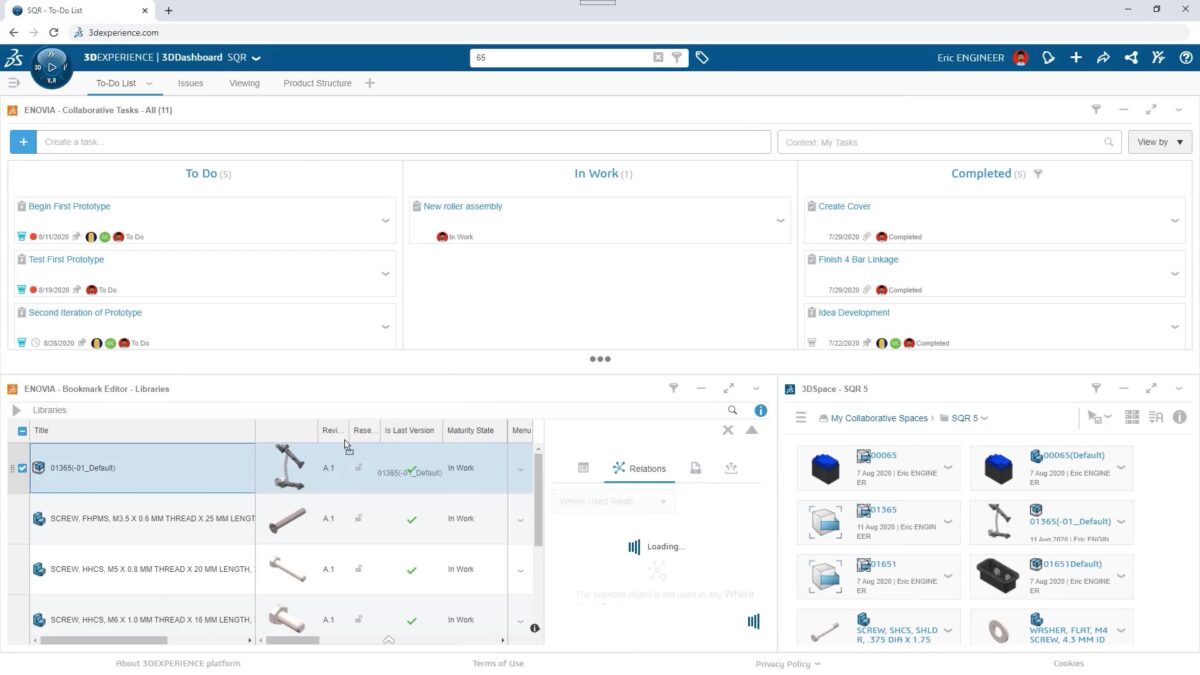Open a new browser tab

[168, 10]
